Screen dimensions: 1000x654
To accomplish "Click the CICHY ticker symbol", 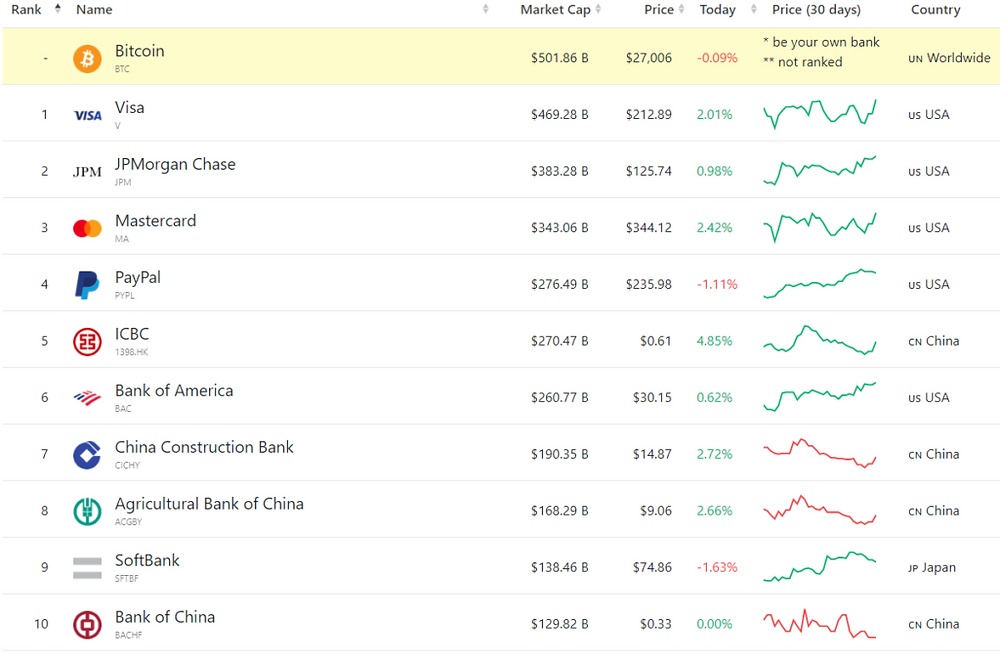I will [x=128, y=465].
